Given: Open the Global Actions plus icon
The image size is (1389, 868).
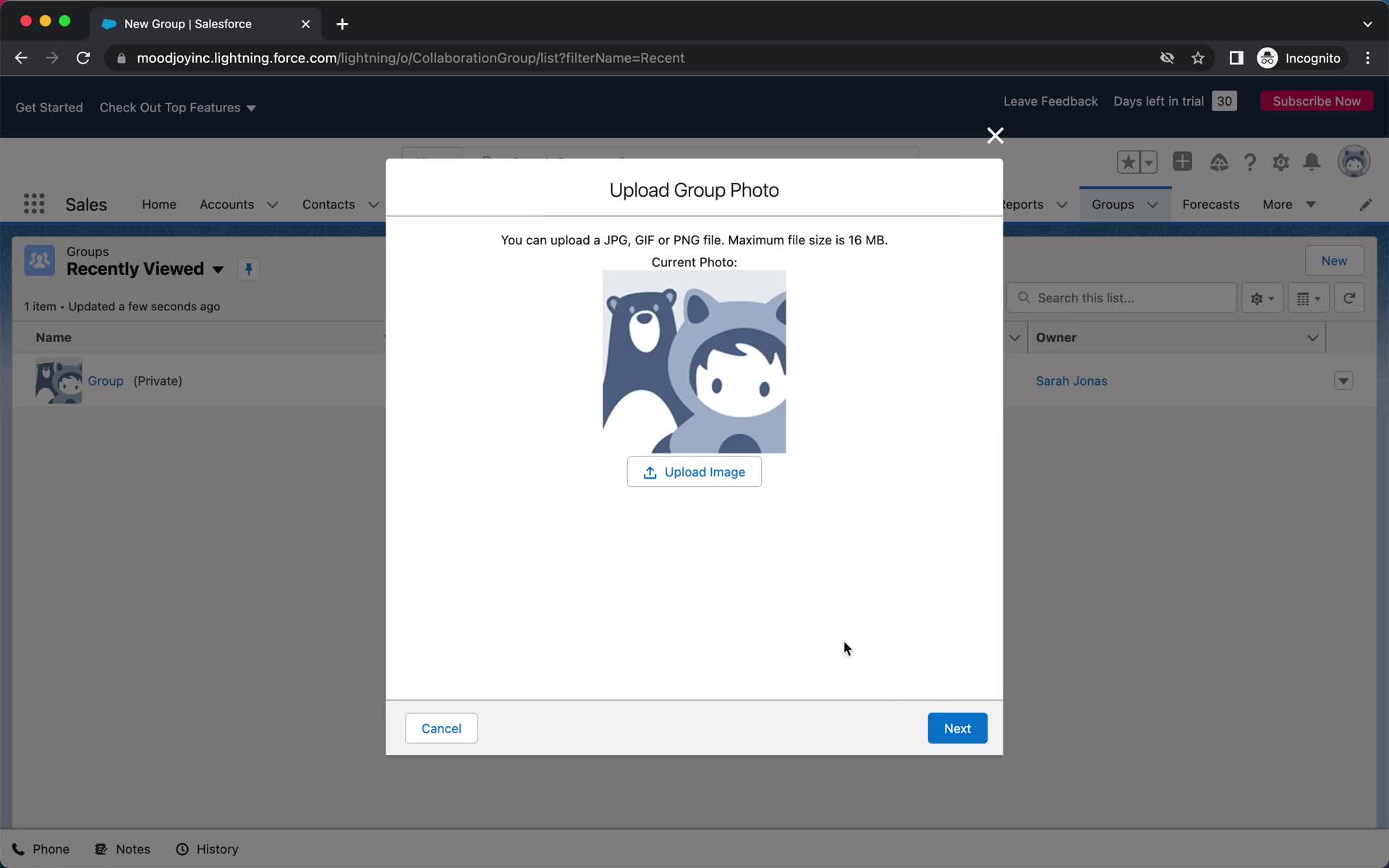Looking at the screenshot, I should [1183, 161].
